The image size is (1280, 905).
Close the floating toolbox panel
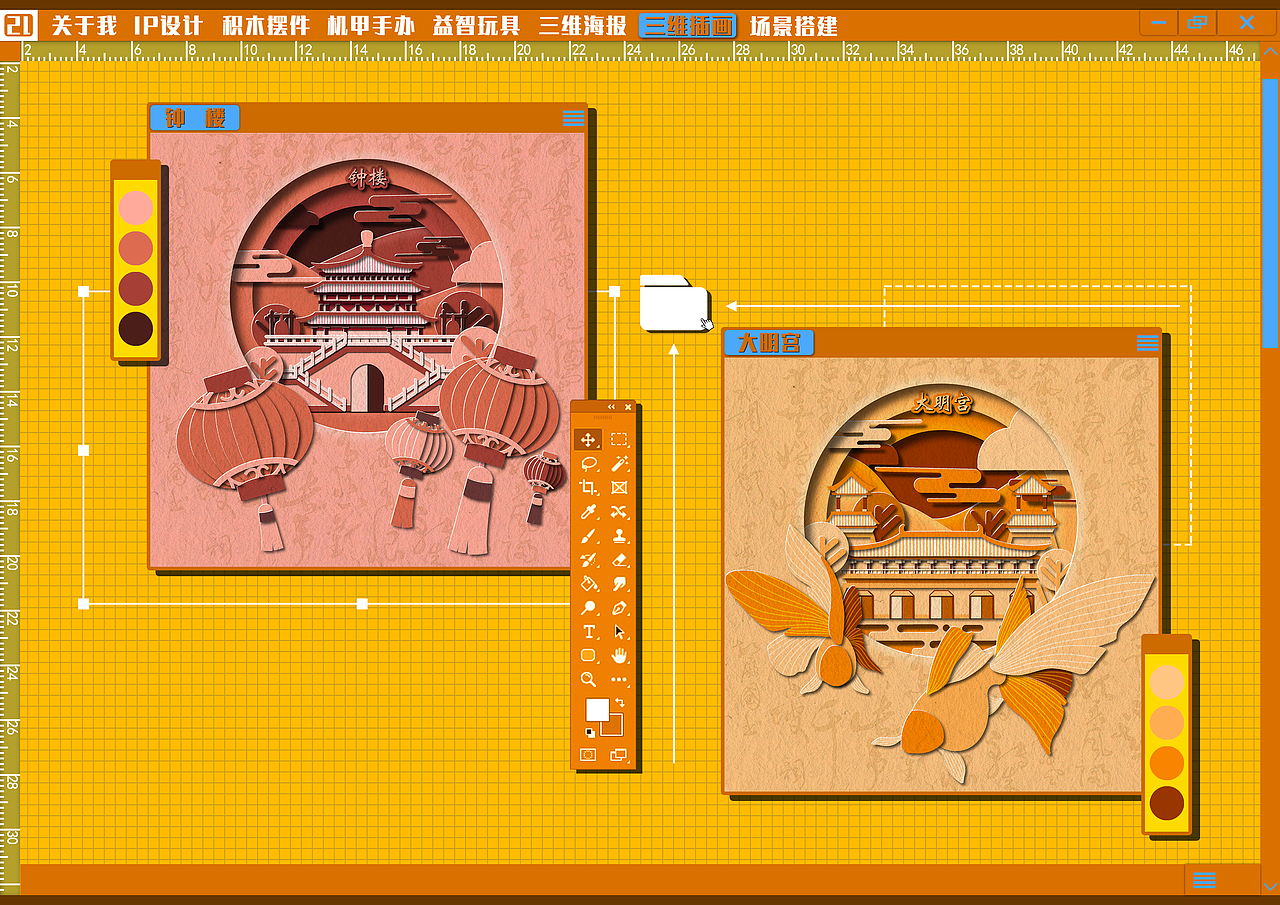[628, 407]
